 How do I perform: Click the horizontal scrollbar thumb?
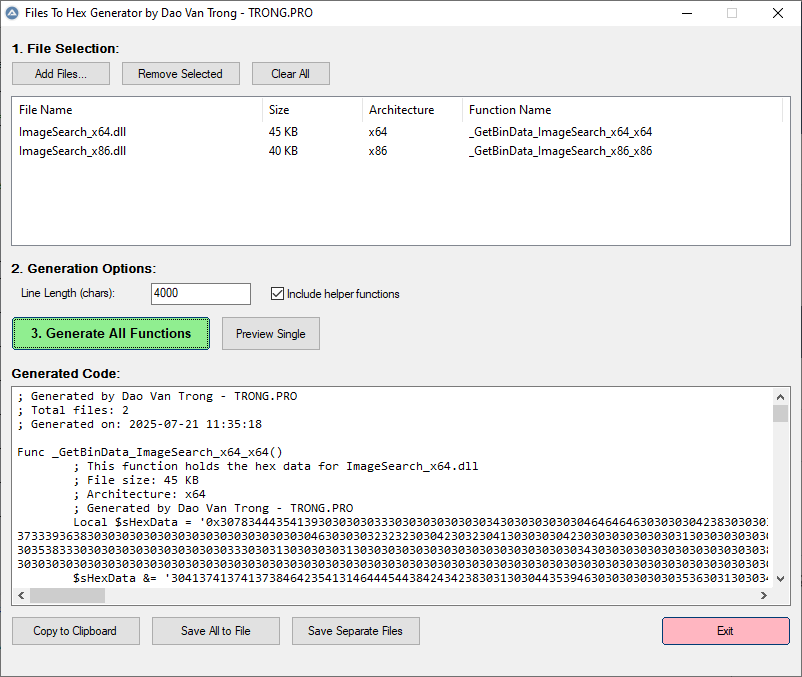pos(68,595)
